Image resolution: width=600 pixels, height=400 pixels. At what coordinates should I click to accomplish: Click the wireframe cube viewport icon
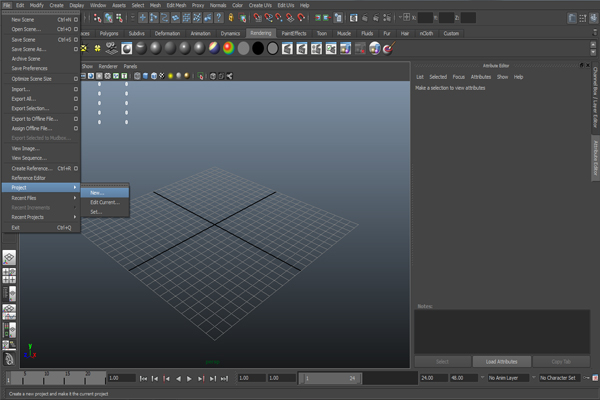click(137, 76)
